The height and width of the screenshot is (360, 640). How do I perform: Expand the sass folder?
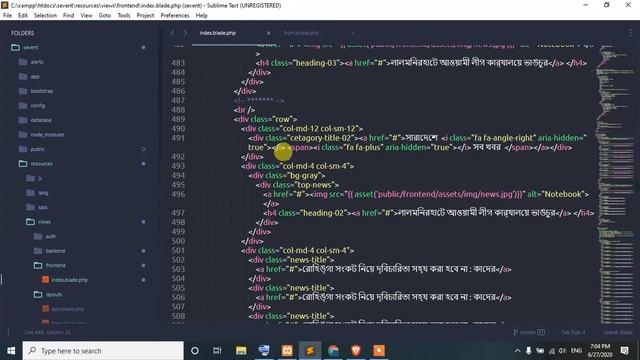(x=43, y=207)
